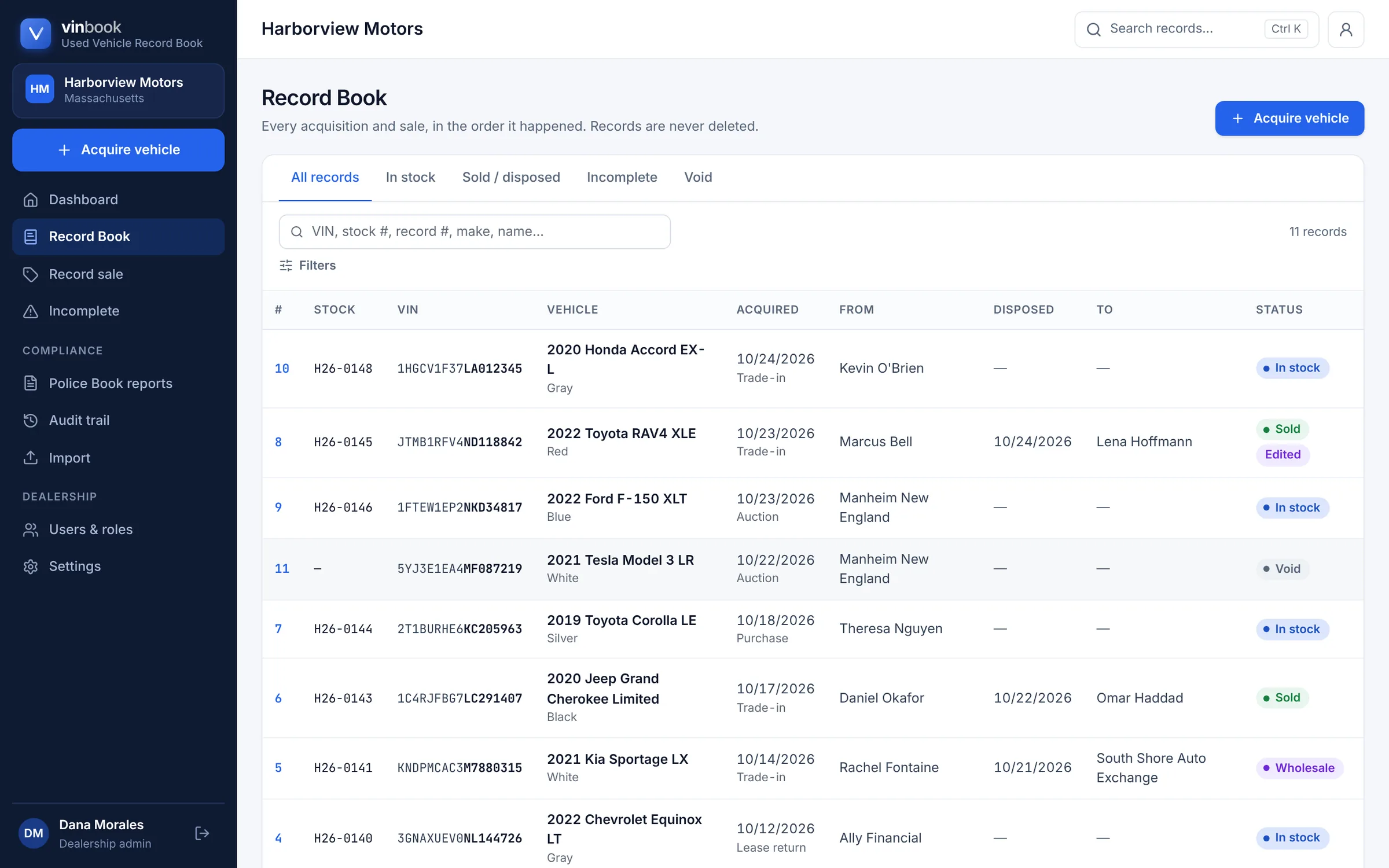Click the Record Book sidebar icon
The image size is (1389, 868).
pyautogui.click(x=31, y=237)
